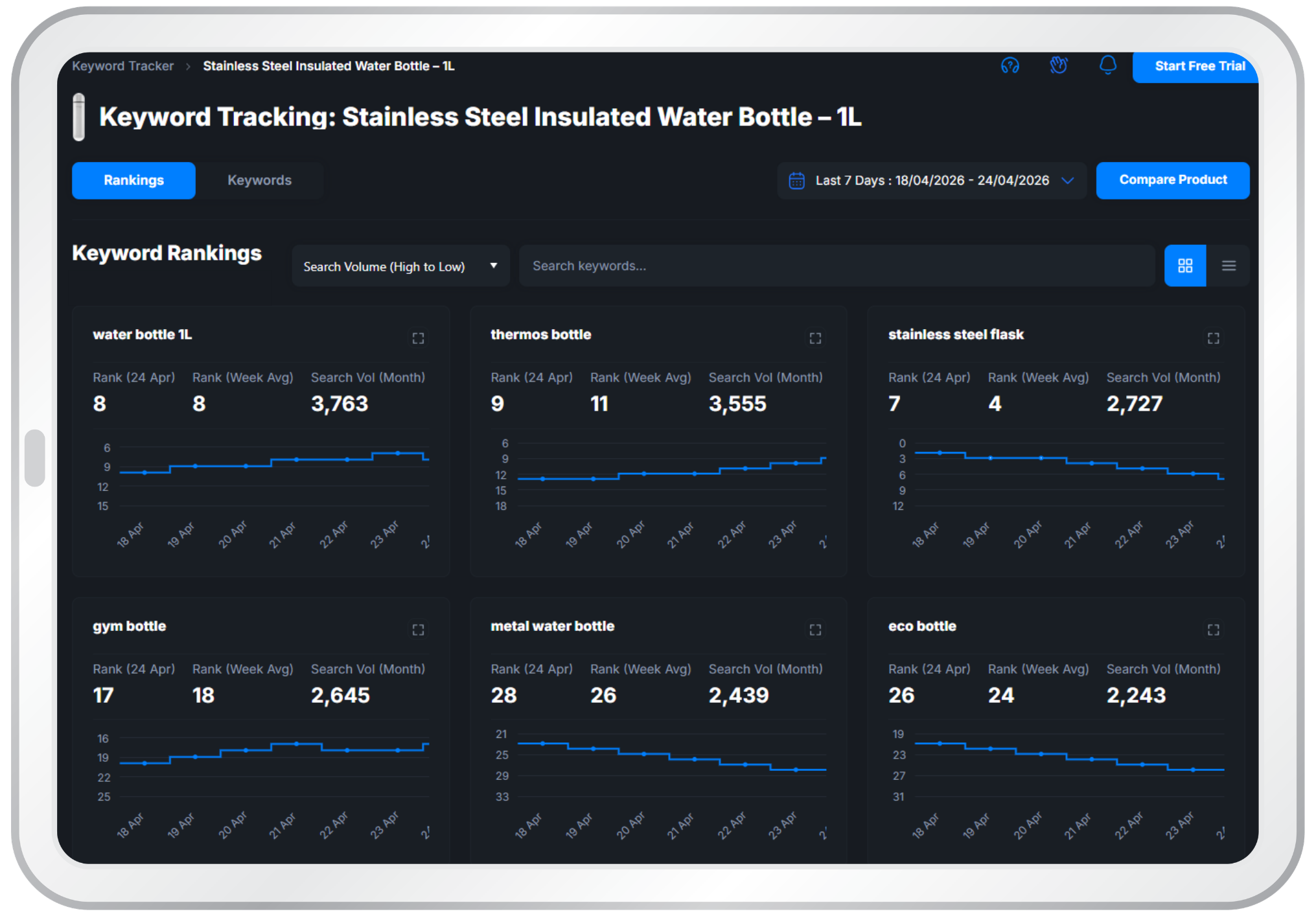Switch to the Keywords tab

(x=259, y=181)
